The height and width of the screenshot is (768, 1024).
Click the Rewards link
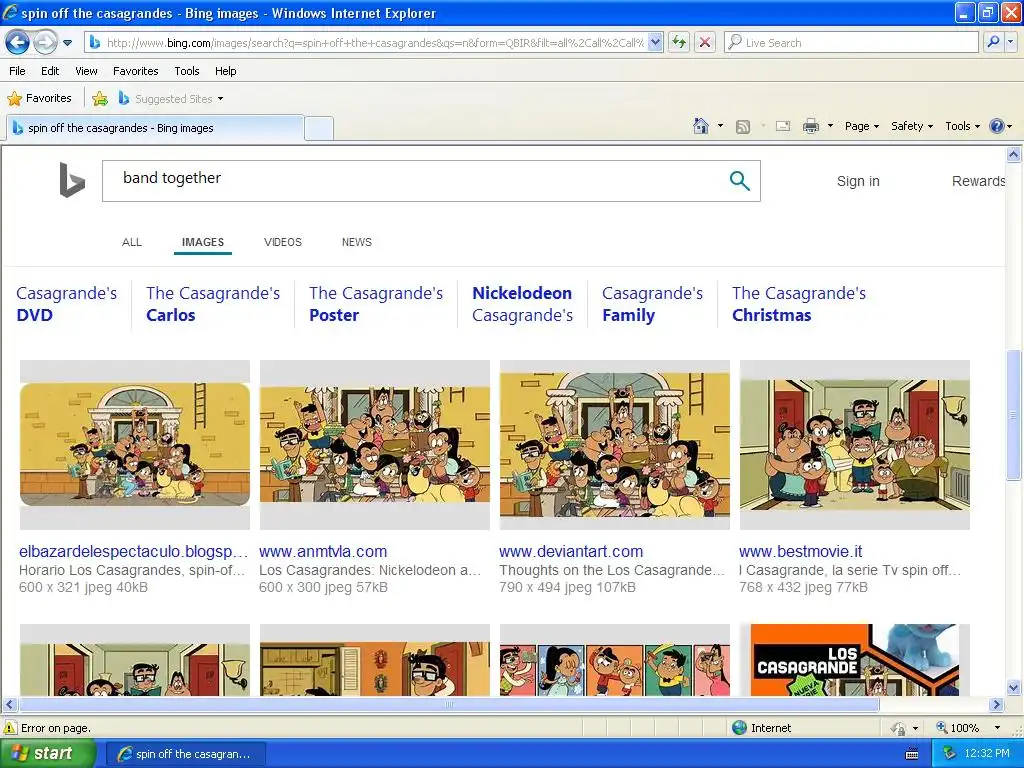tap(978, 181)
